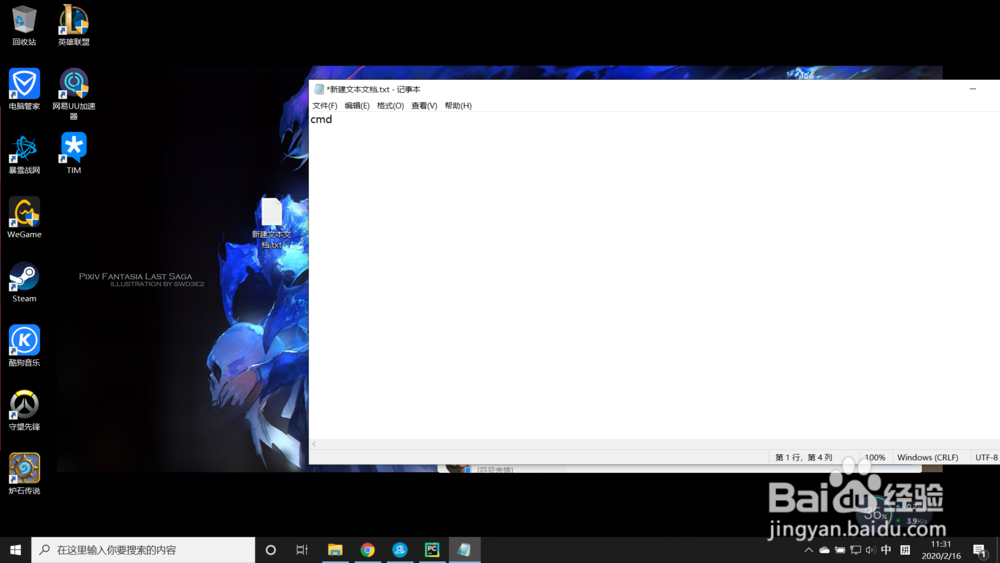Click the Notepad title bar icon
Image resolution: width=1000 pixels, height=563 pixels.
point(319,89)
